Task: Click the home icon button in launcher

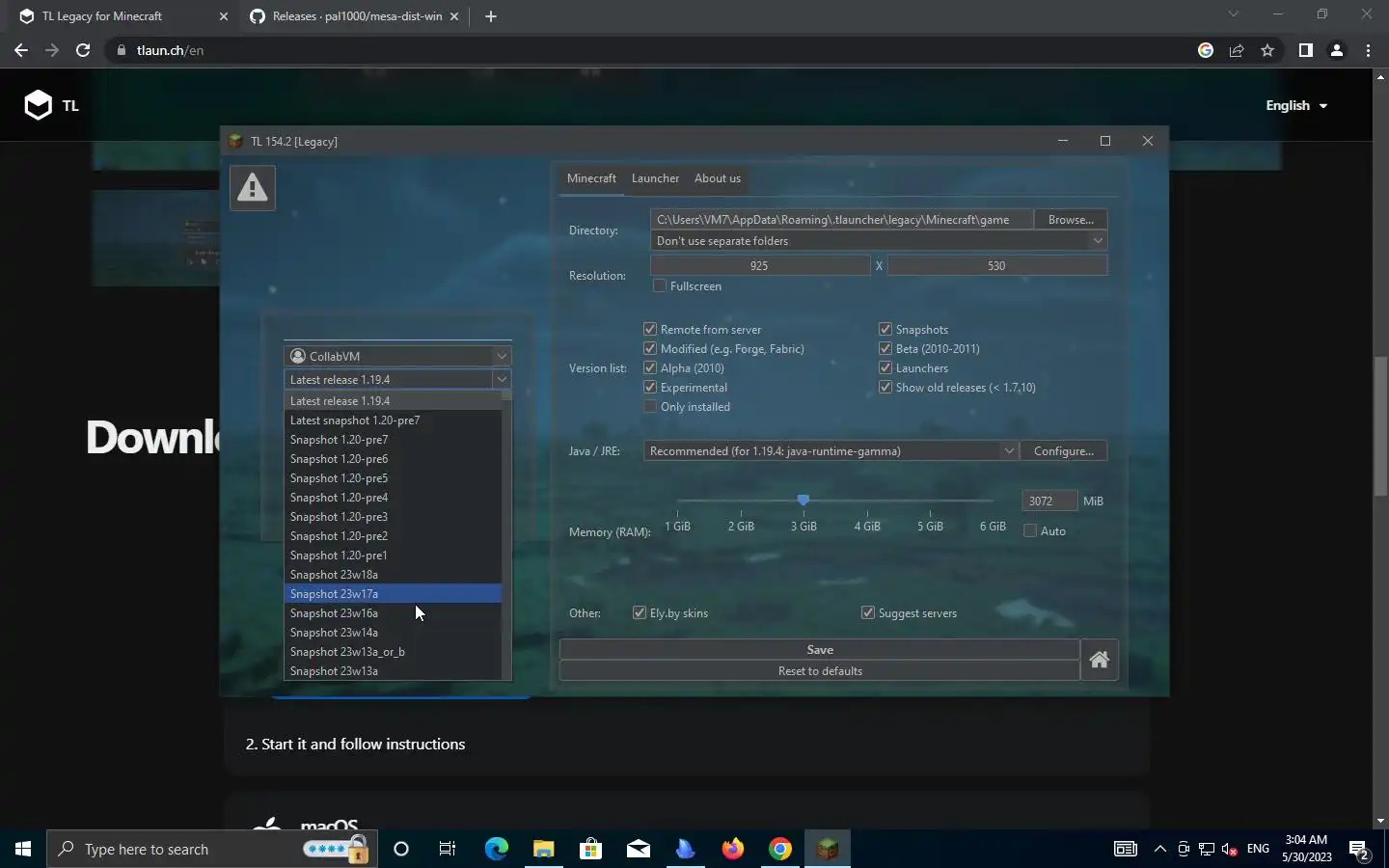Action: (x=1099, y=661)
